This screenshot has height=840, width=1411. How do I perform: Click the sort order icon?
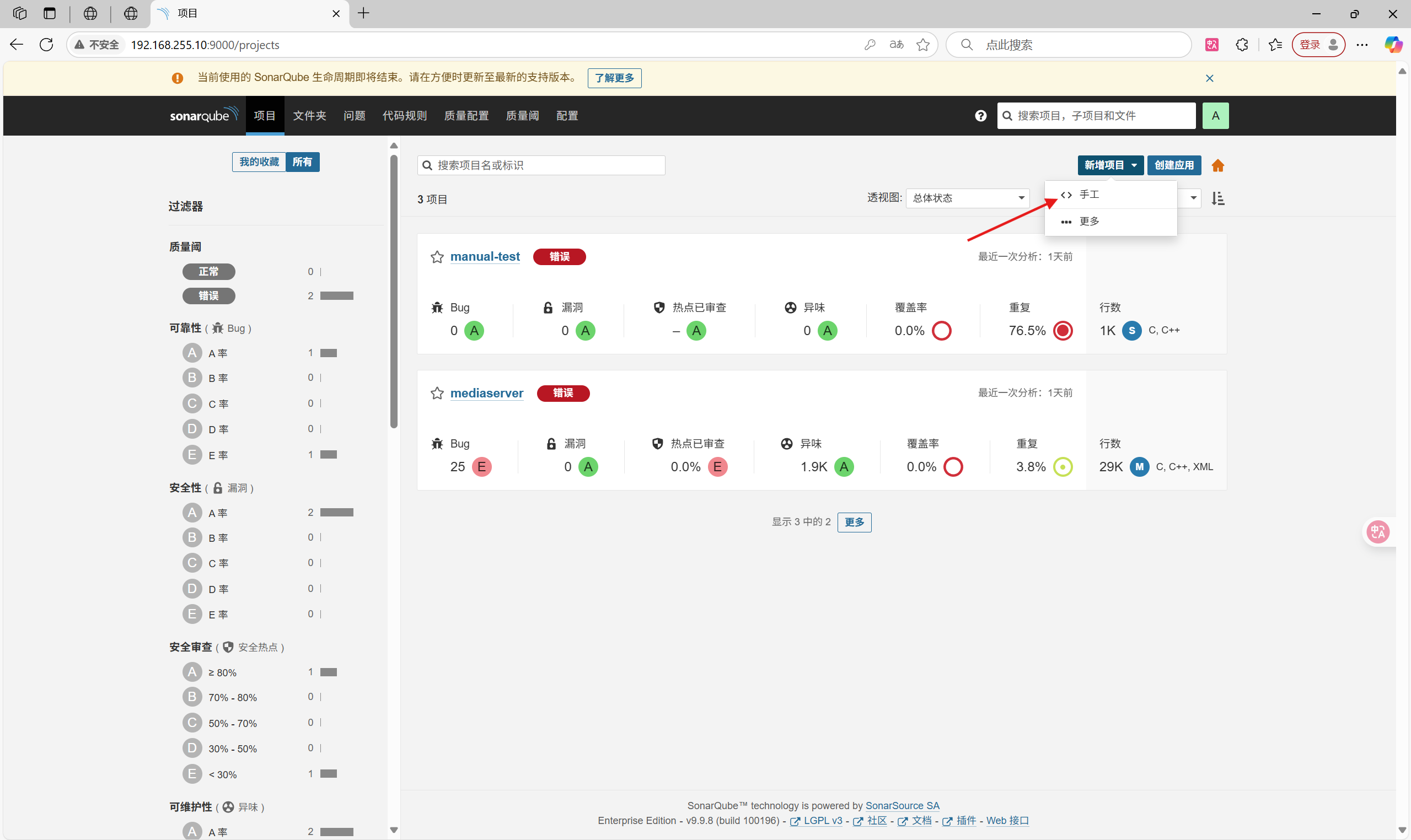(1218, 198)
